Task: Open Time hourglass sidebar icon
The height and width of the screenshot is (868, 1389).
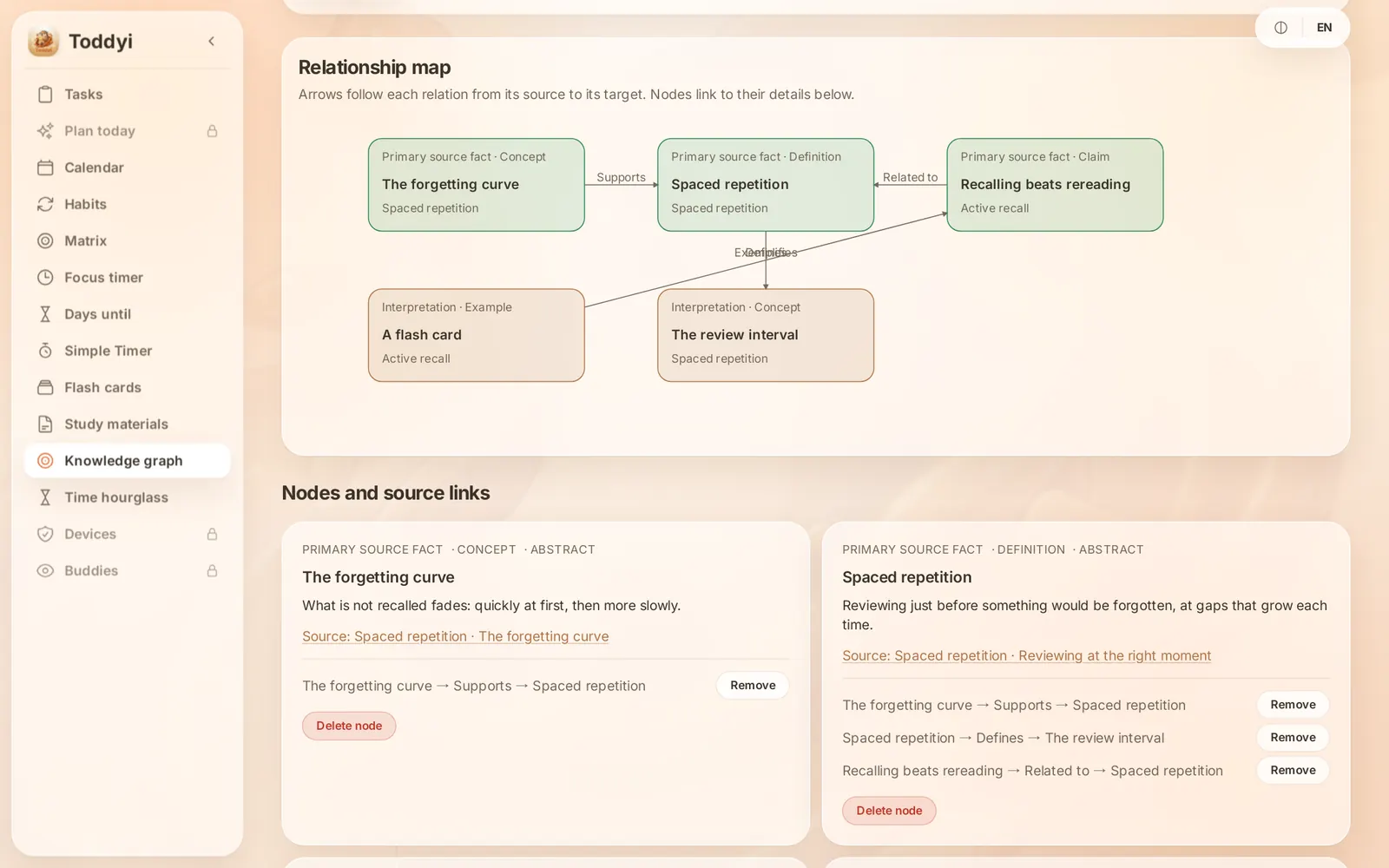Action: [45, 497]
